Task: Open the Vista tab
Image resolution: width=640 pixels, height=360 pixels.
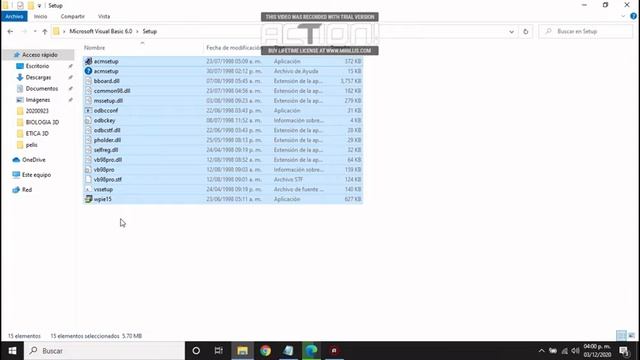Action: [104, 16]
